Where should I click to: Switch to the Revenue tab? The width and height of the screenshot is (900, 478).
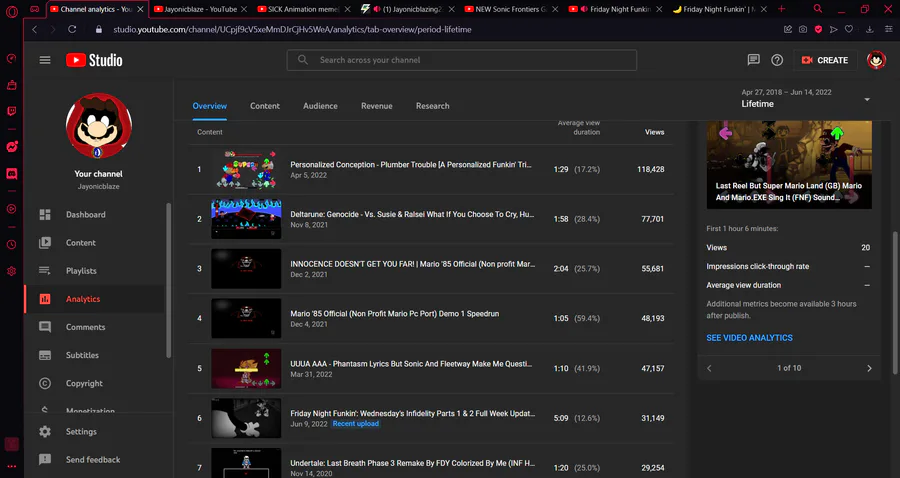click(x=377, y=106)
